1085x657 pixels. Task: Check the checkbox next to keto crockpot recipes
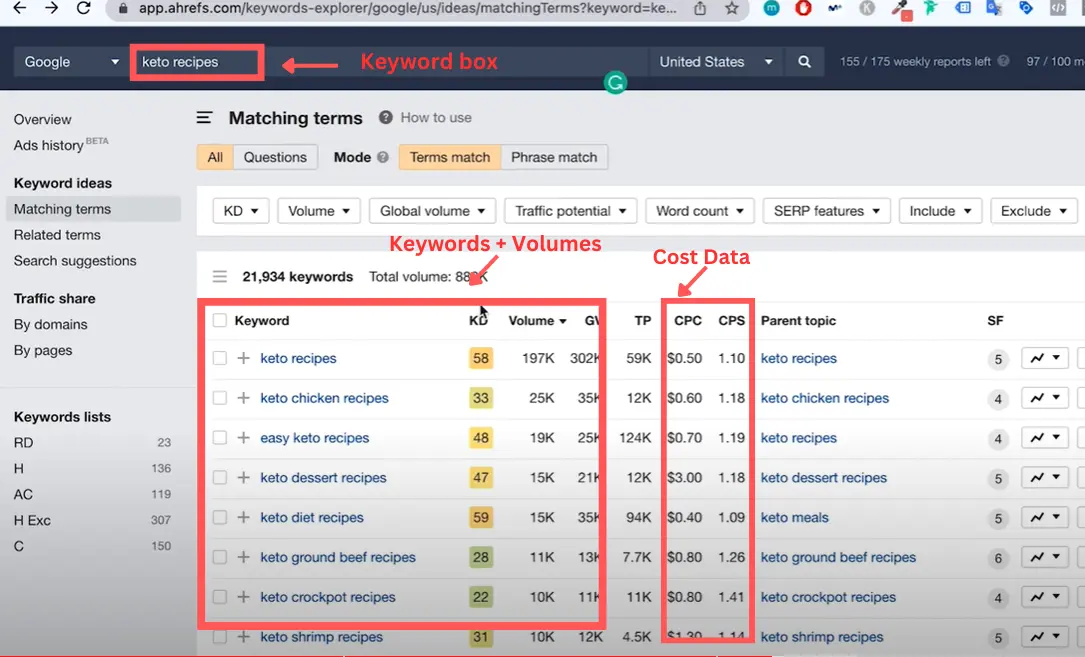click(x=218, y=597)
